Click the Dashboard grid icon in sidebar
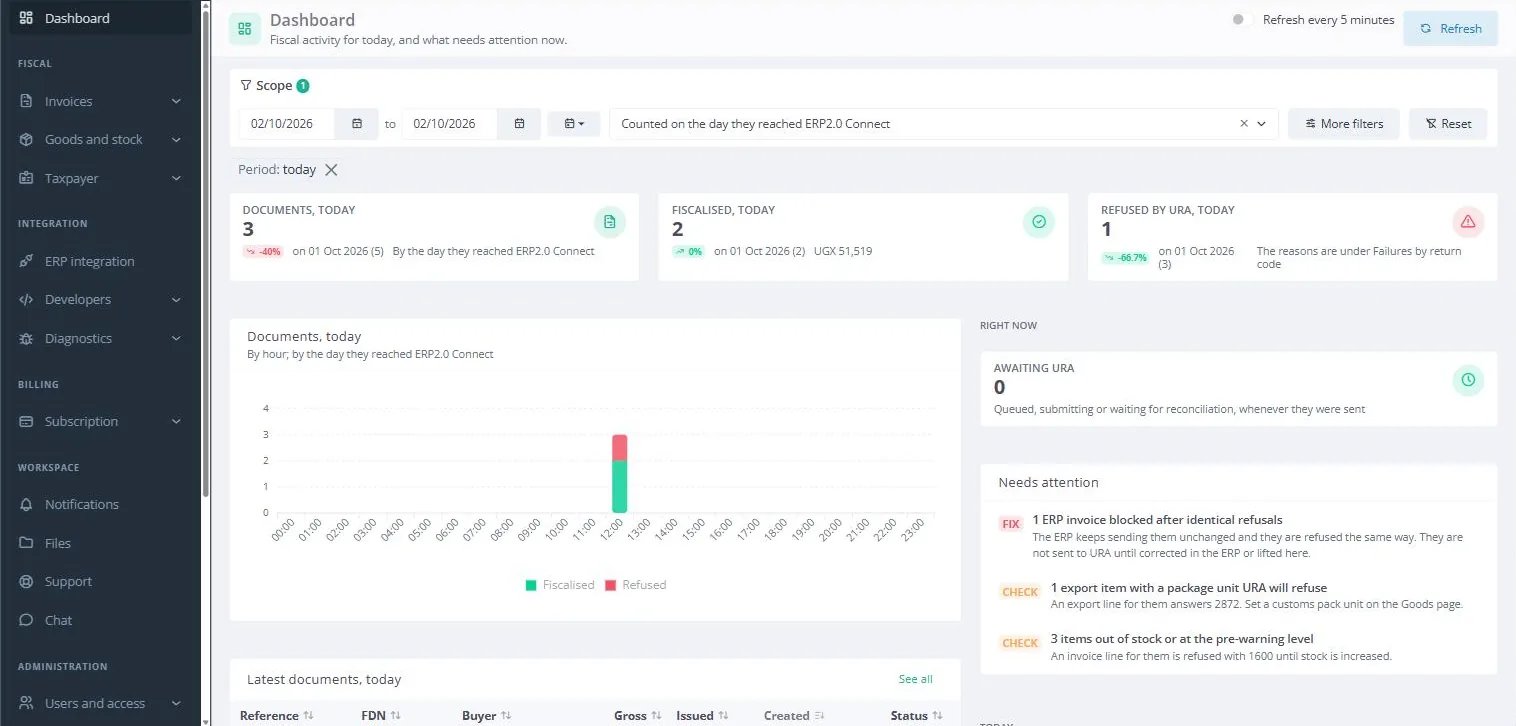 (27, 18)
